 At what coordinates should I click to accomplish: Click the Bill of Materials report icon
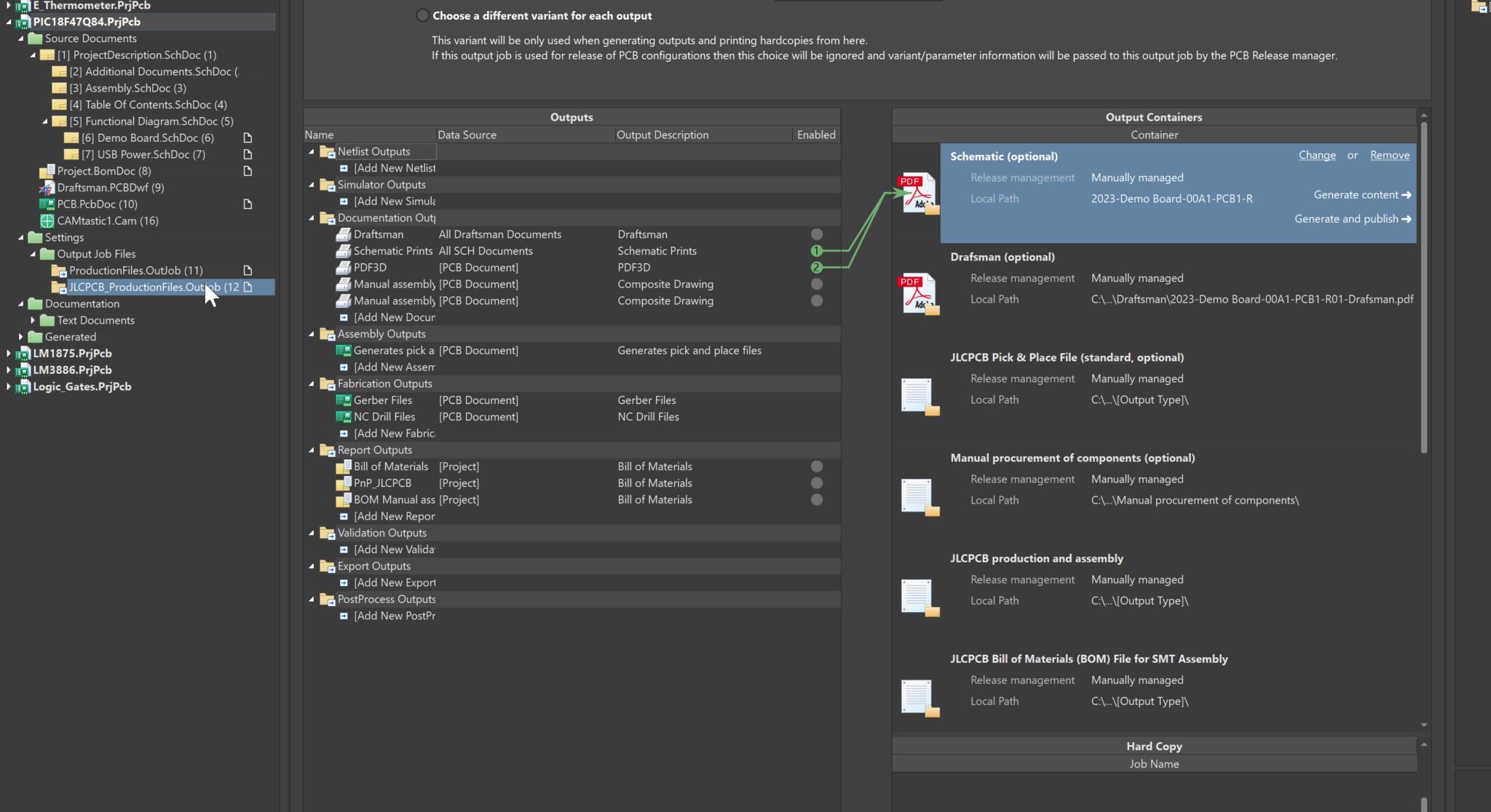(344, 466)
